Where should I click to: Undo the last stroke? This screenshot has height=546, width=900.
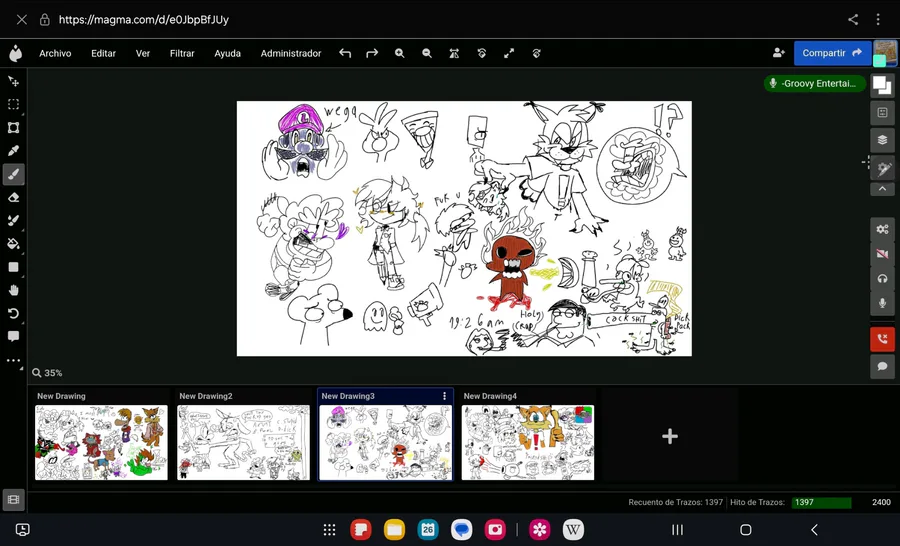344,53
